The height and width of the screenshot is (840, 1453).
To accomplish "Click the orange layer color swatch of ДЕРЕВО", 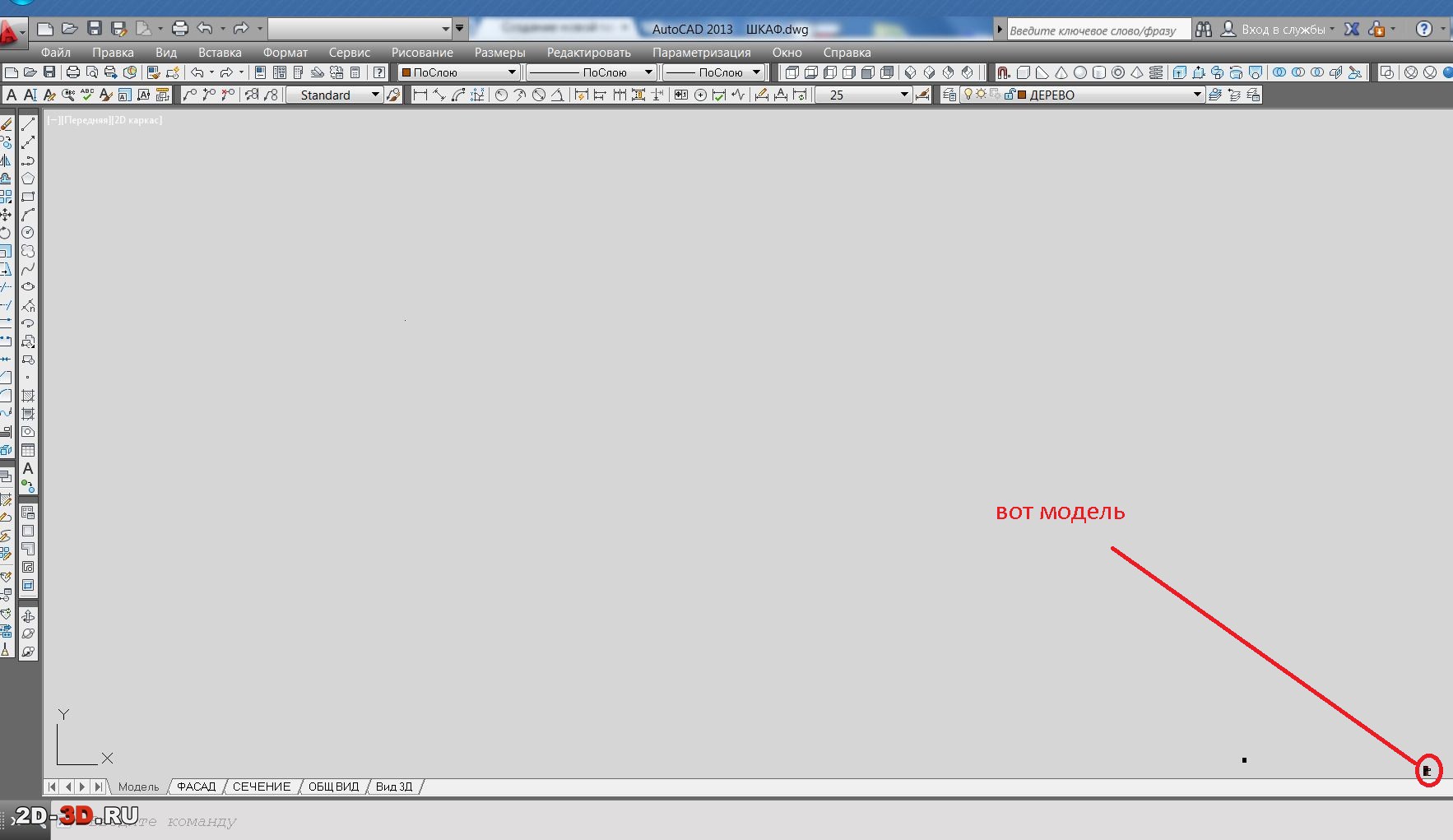I will point(1022,95).
